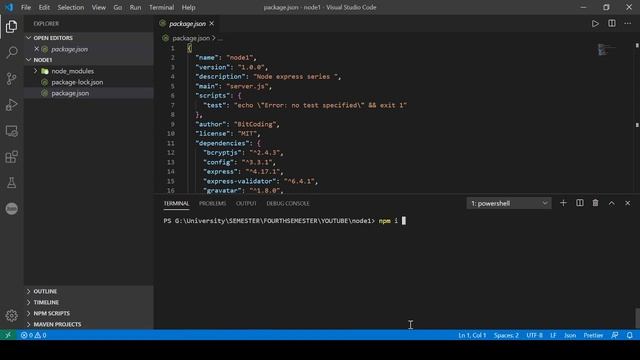Open the Manage gear settings
The height and width of the screenshot is (360, 640).
(11, 316)
